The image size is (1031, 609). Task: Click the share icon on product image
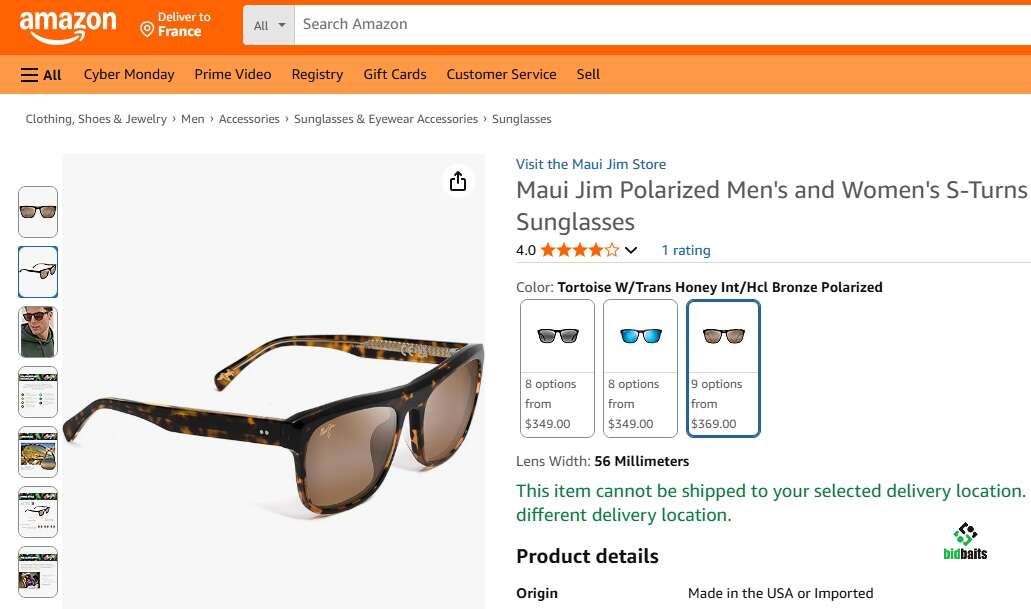[x=458, y=181]
